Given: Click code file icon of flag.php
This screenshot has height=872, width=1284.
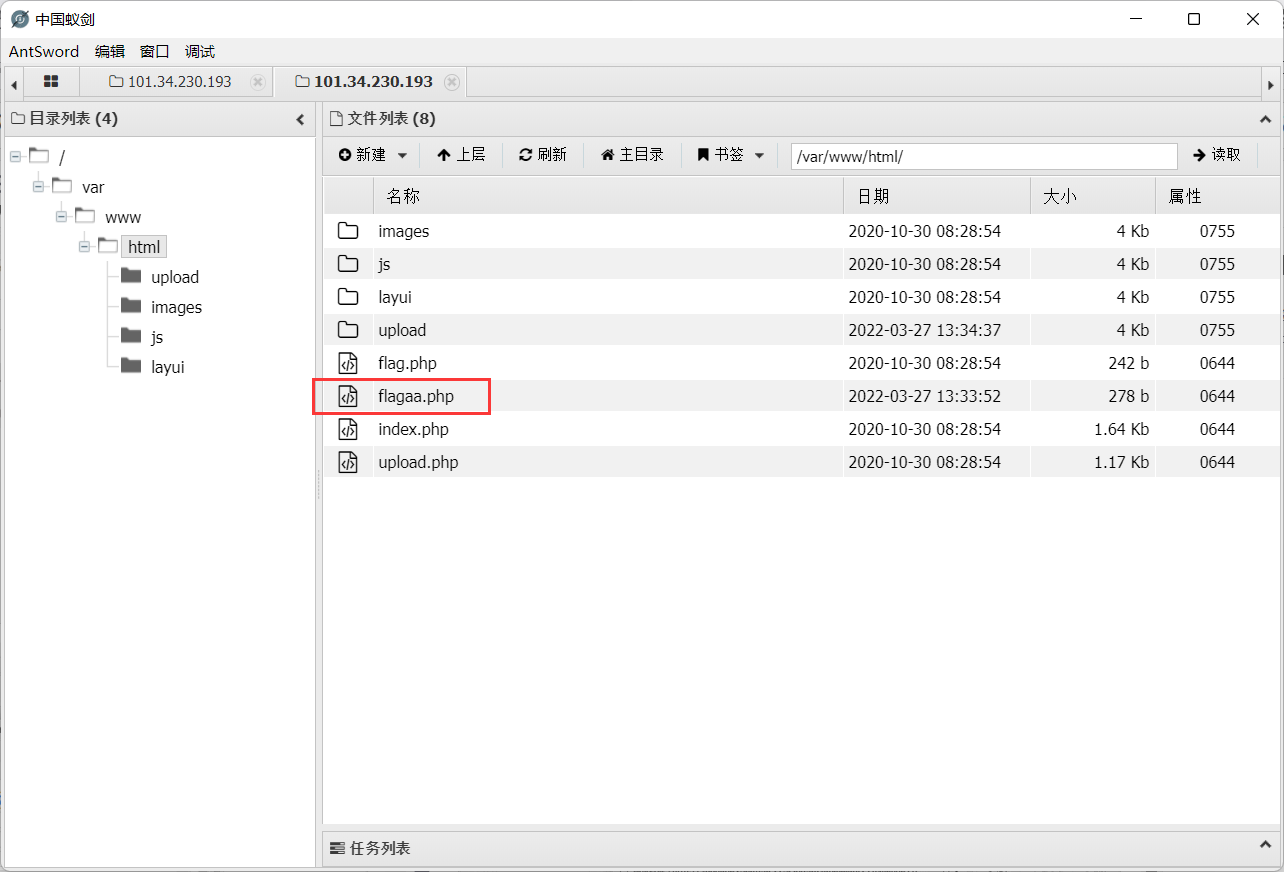Looking at the screenshot, I should pyautogui.click(x=348, y=363).
